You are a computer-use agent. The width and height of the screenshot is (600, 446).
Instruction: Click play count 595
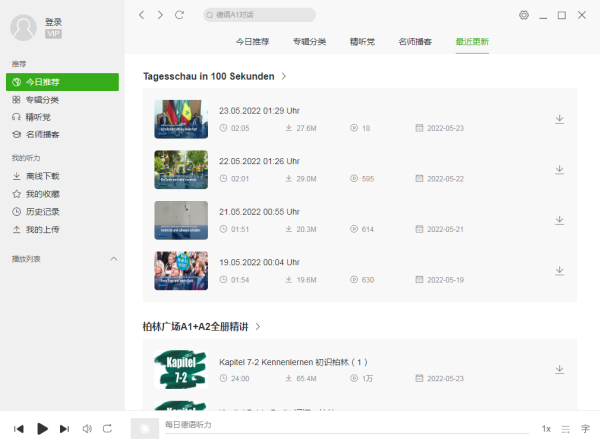(368, 179)
